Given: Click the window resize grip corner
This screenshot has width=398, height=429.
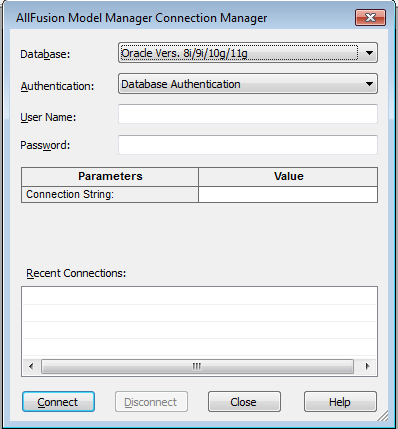Looking at the screenshot, I should [383, 416].
